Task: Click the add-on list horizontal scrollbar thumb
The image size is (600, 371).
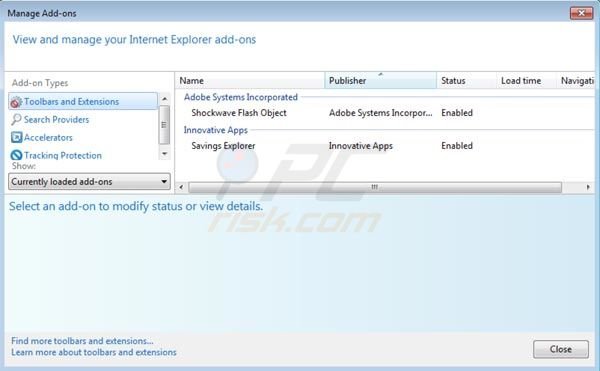Action: pyautogui.click(x=375, y=187)
